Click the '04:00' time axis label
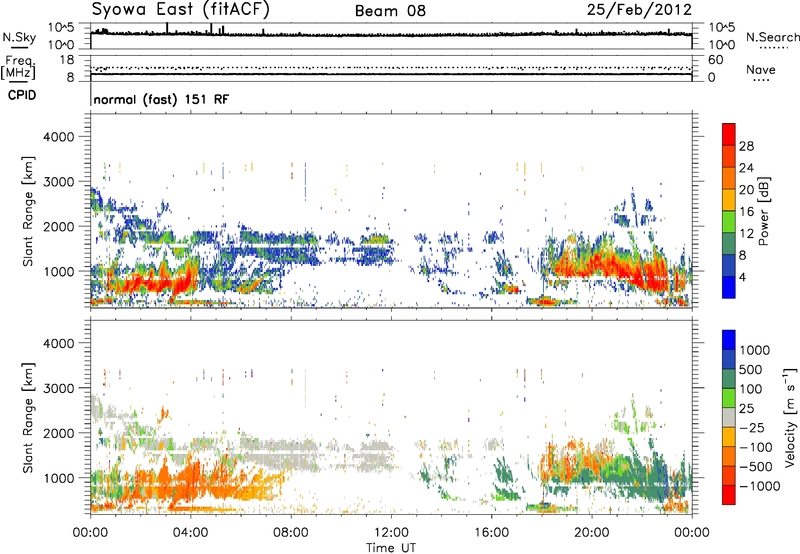The height and width of the screenshot is (554, 800). point(191,533)
